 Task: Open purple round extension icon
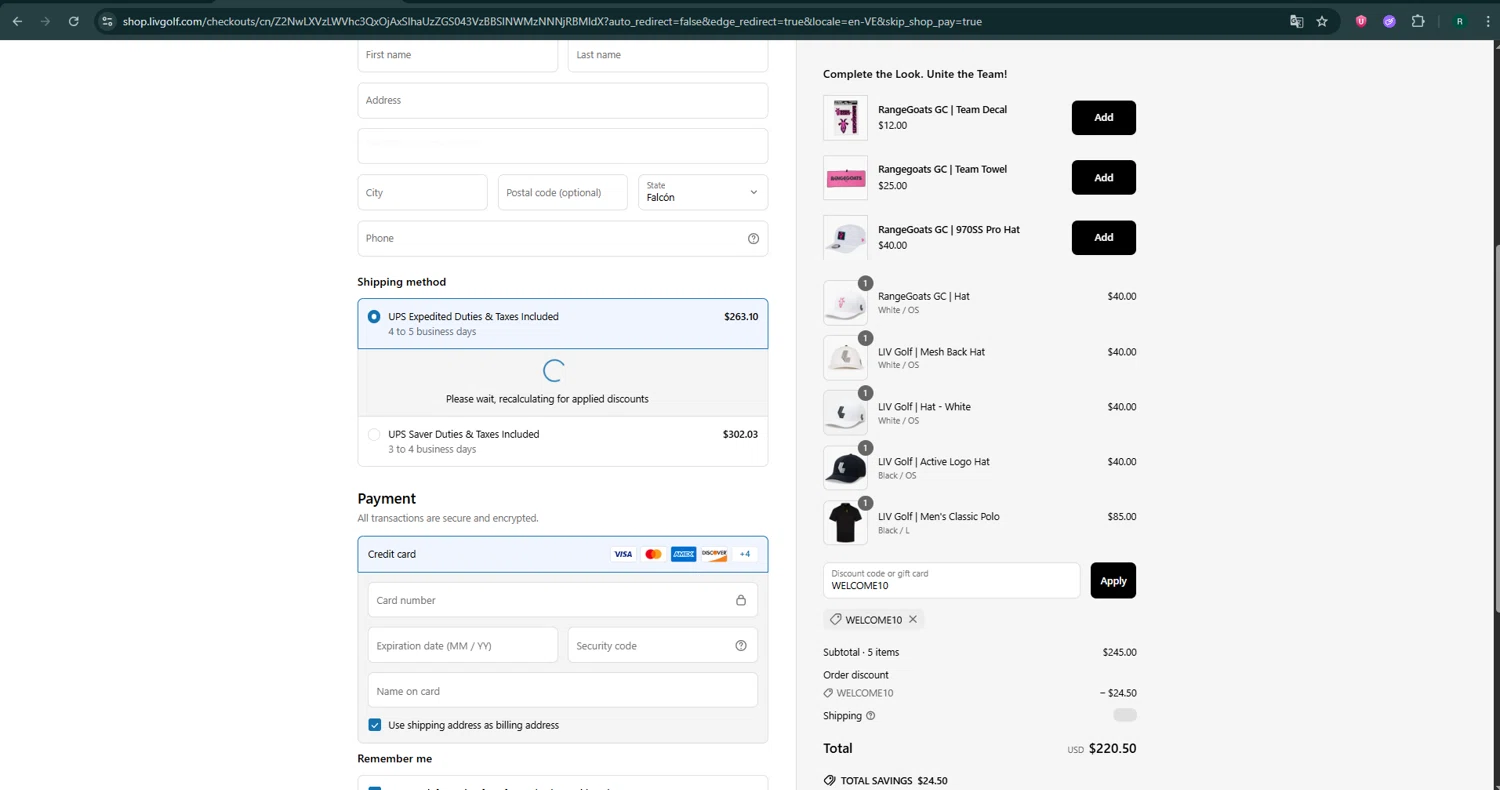1389,21
